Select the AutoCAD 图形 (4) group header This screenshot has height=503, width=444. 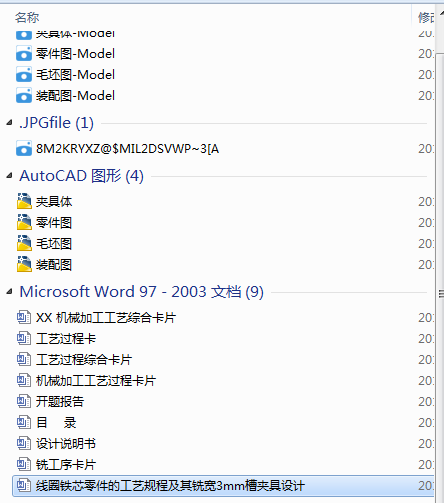pyautogui.click(x=81, y=176)
